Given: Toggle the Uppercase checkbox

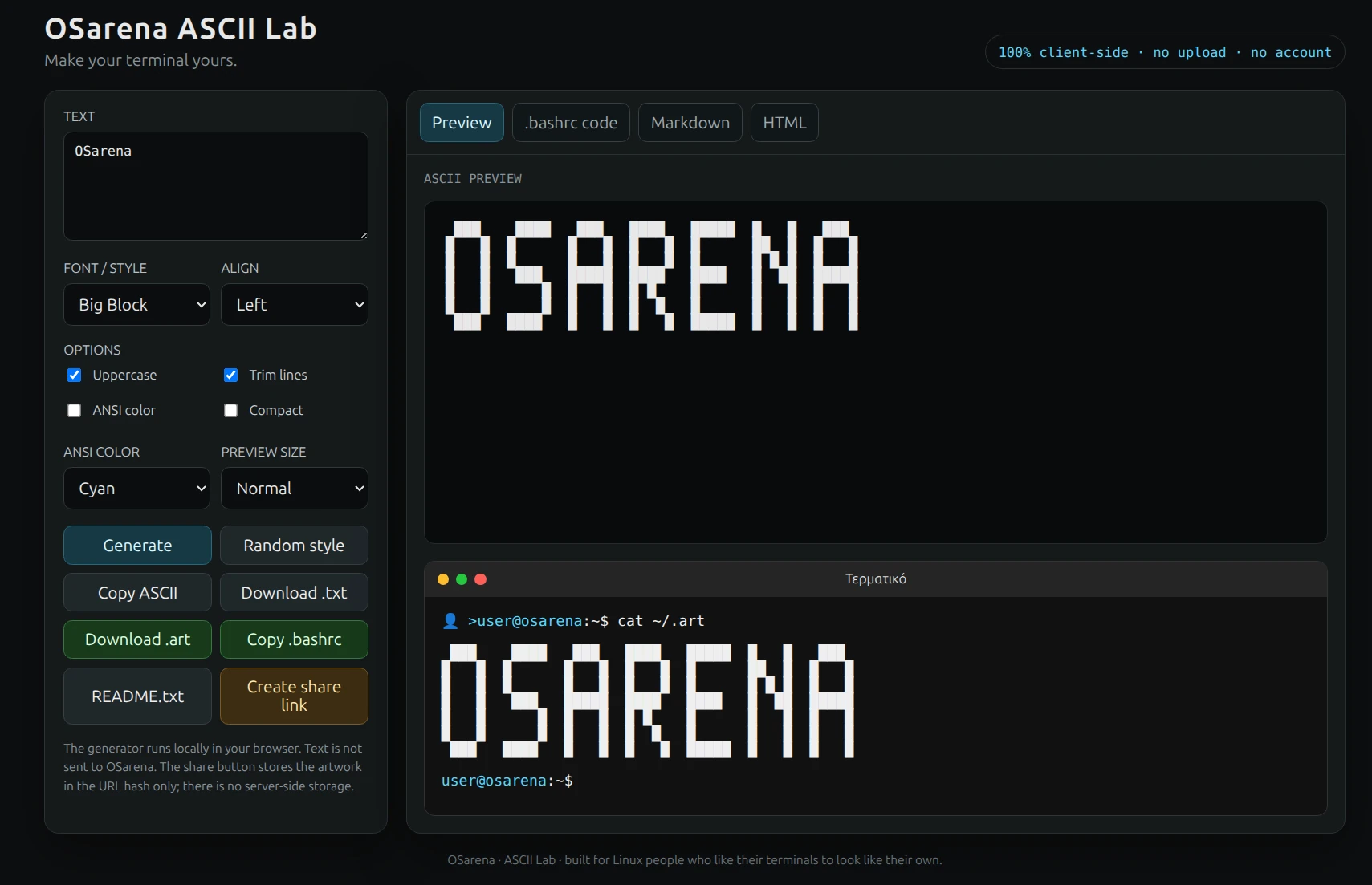Looking at the screenshot, I should (75, 375).
